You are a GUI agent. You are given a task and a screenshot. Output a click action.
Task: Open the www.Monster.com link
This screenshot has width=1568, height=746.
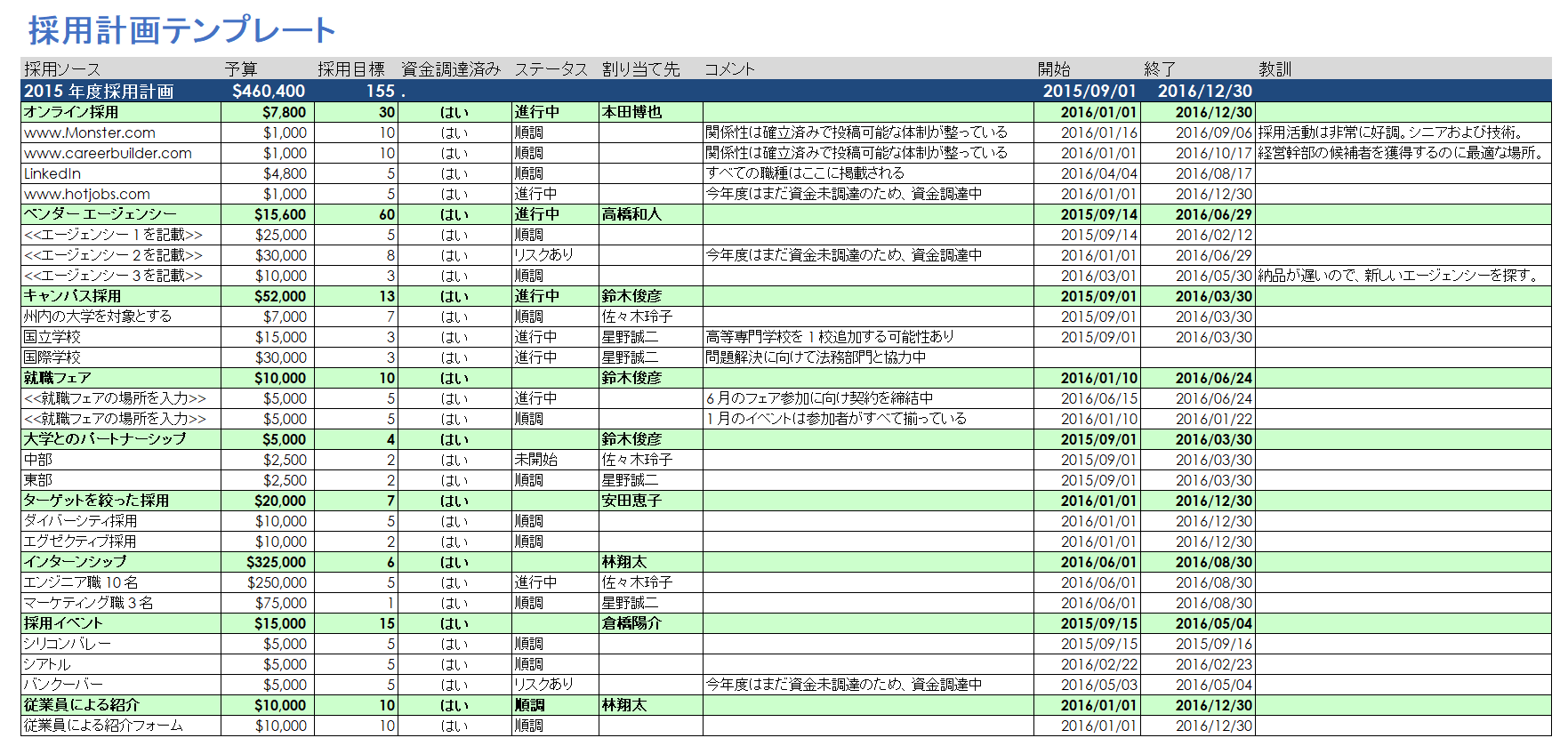pos(90,133)
